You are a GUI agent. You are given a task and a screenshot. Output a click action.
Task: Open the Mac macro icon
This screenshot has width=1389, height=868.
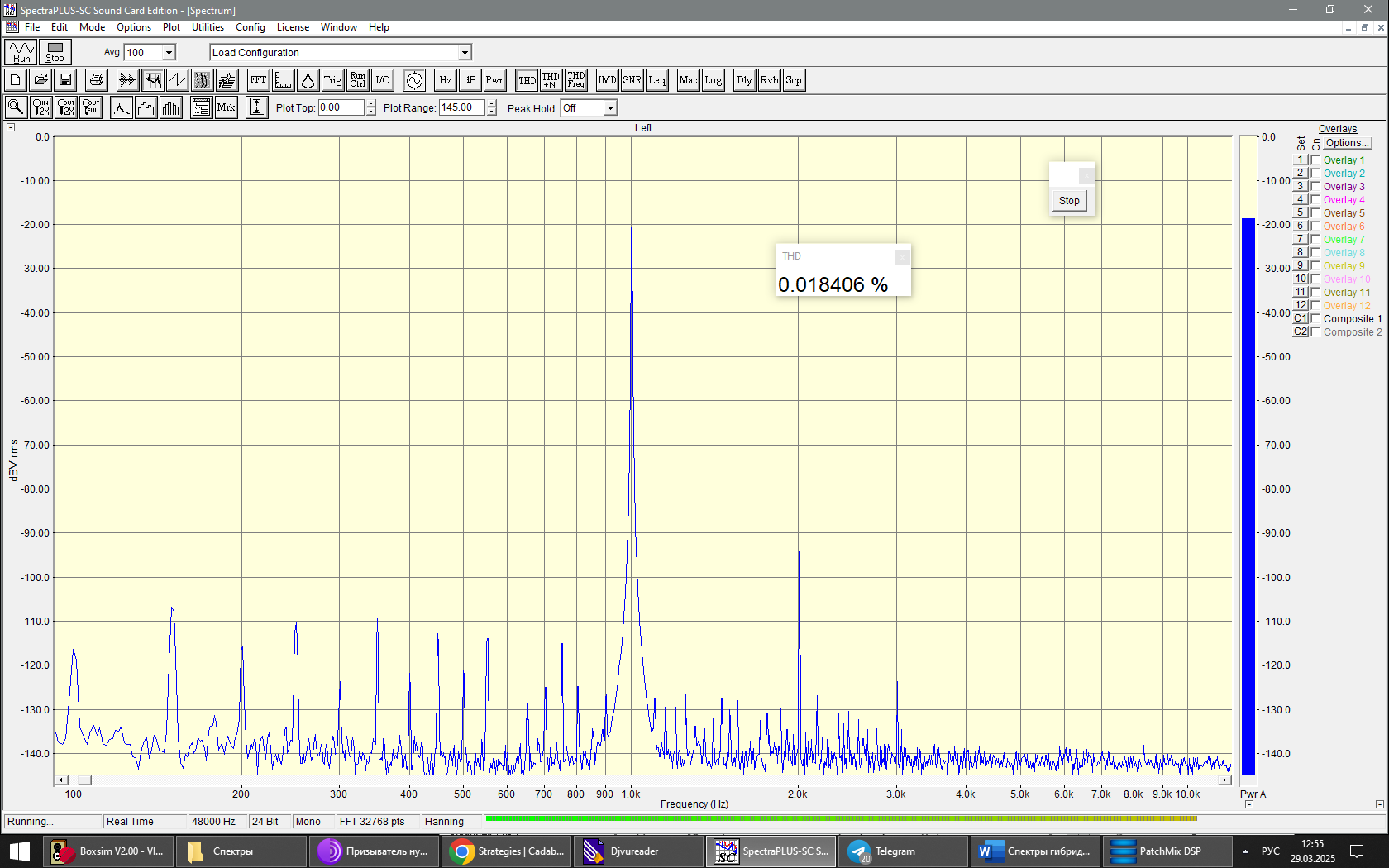point(689,80)
